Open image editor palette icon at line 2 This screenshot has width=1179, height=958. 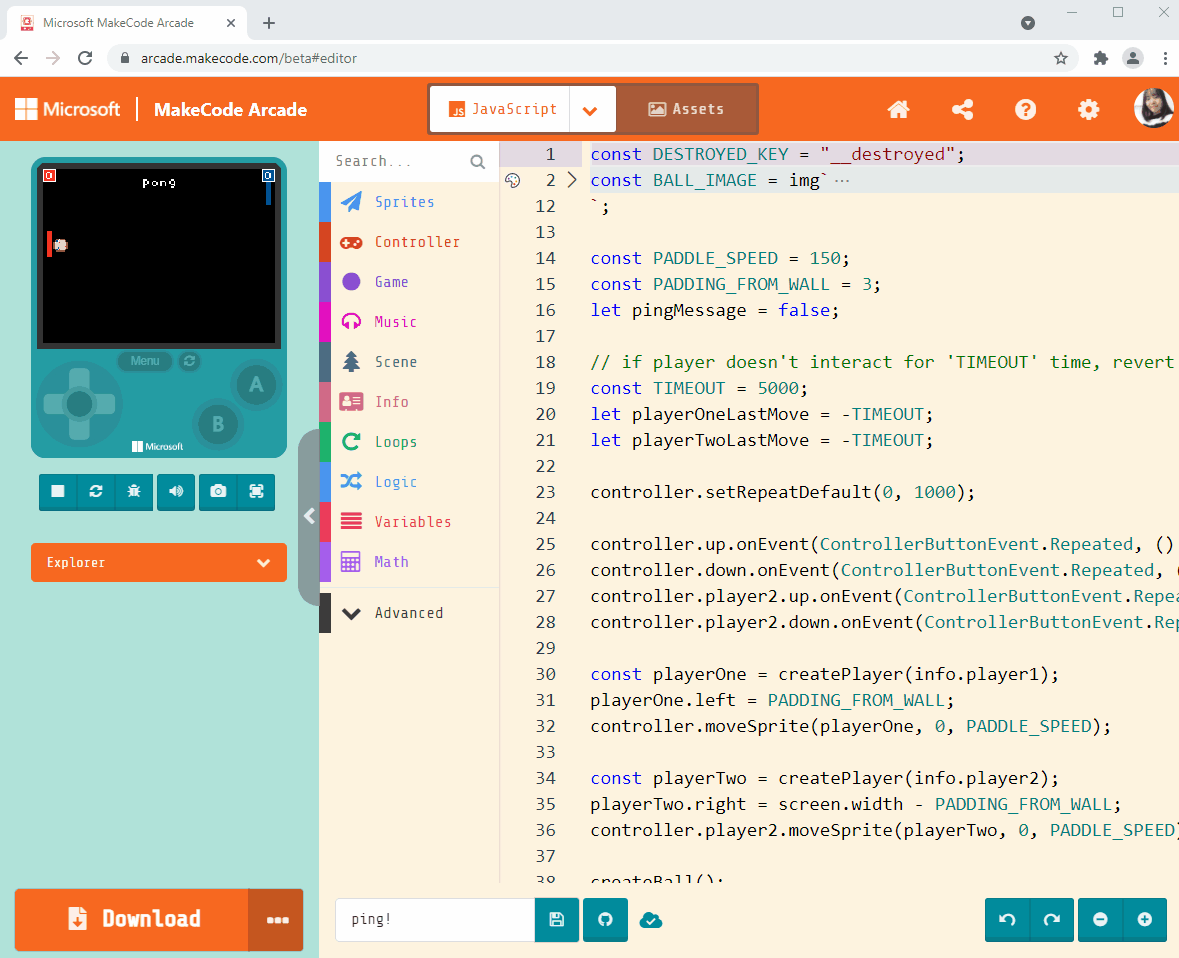[513, 180]
